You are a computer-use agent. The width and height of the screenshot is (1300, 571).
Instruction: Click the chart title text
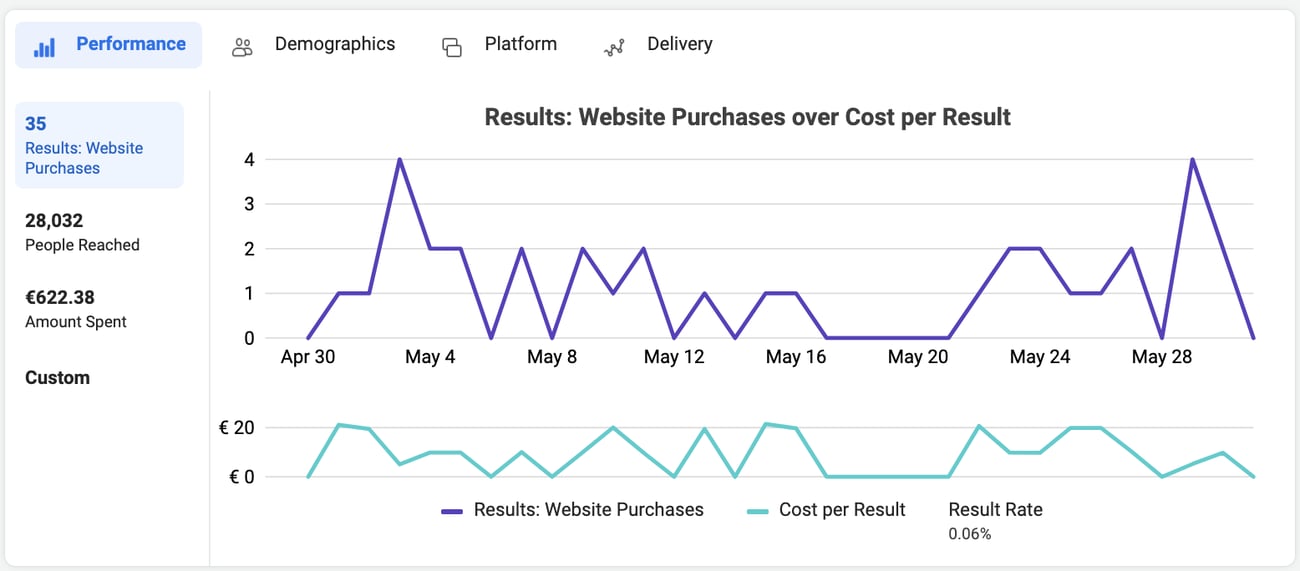[x=747, y=117]
